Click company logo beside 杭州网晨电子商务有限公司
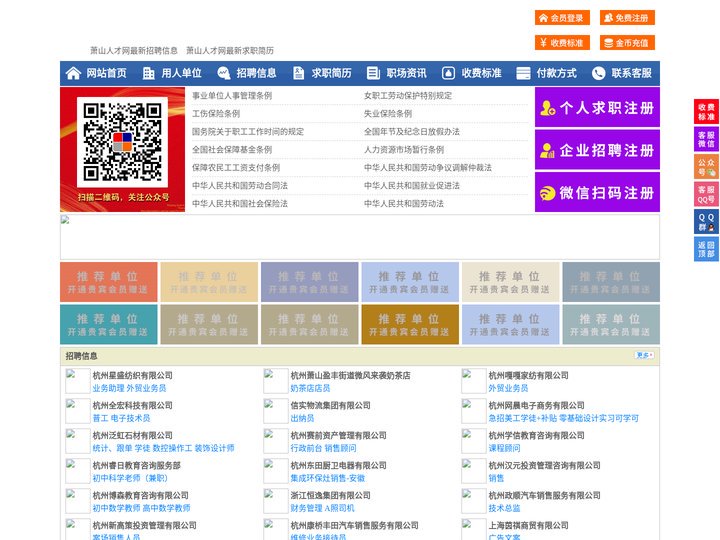This screenshot has width=720, height=540. (473, 411)
